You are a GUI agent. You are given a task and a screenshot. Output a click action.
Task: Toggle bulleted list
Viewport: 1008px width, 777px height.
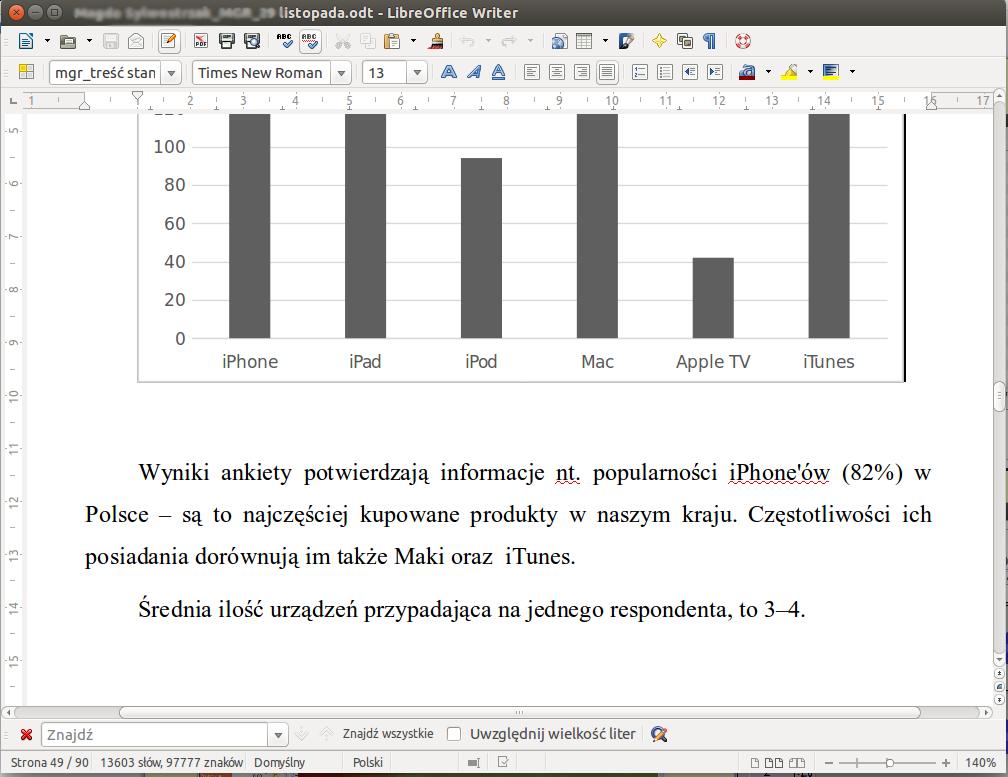[665, 72]
